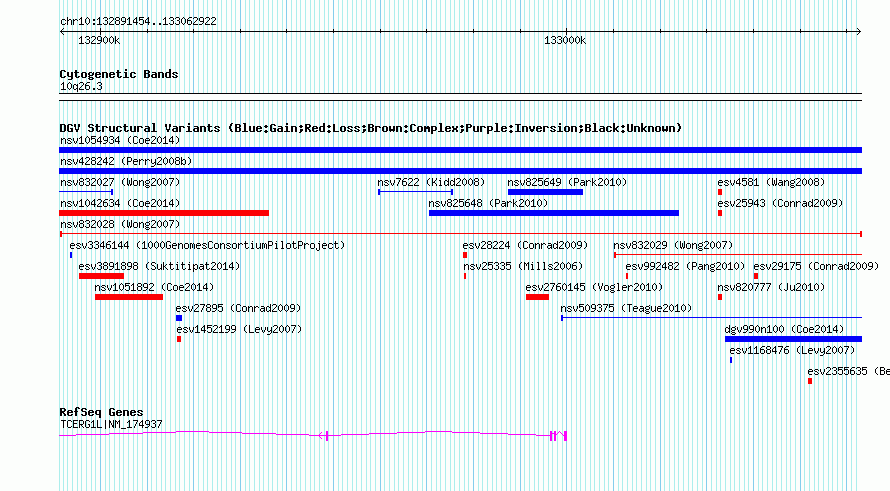Click the Cytogenetic Bands track heading
890x491 pixels.
click(119, 74)
